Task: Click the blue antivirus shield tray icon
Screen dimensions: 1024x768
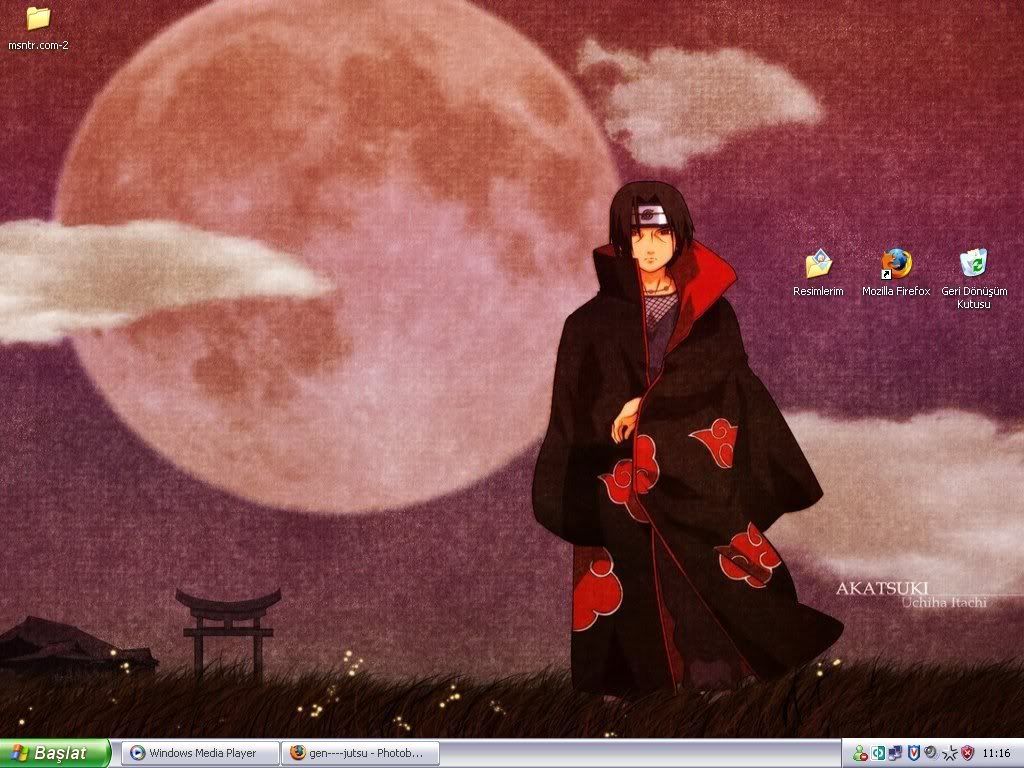Action: coord(914,753)
